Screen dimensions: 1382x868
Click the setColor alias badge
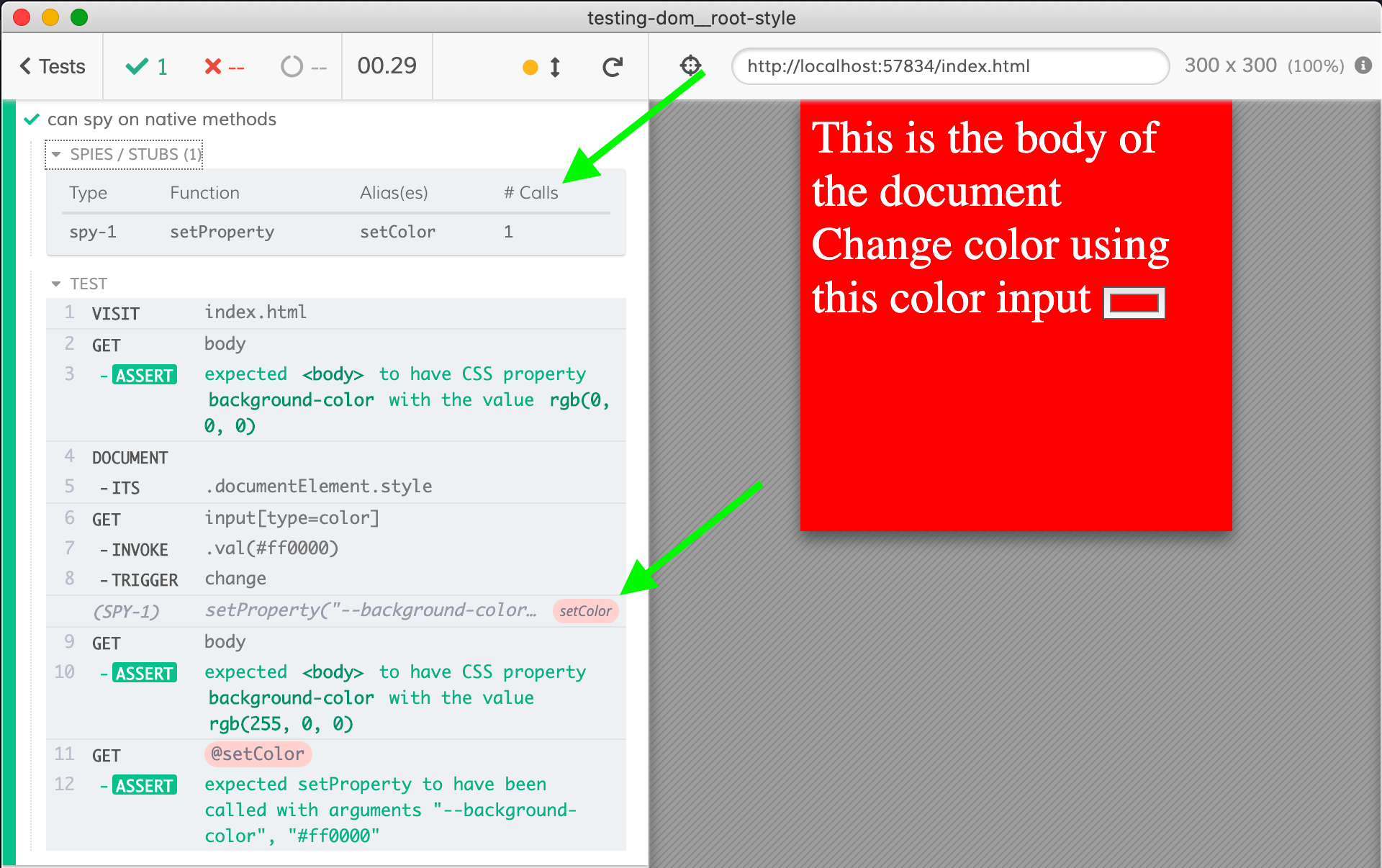coord(584,611)
